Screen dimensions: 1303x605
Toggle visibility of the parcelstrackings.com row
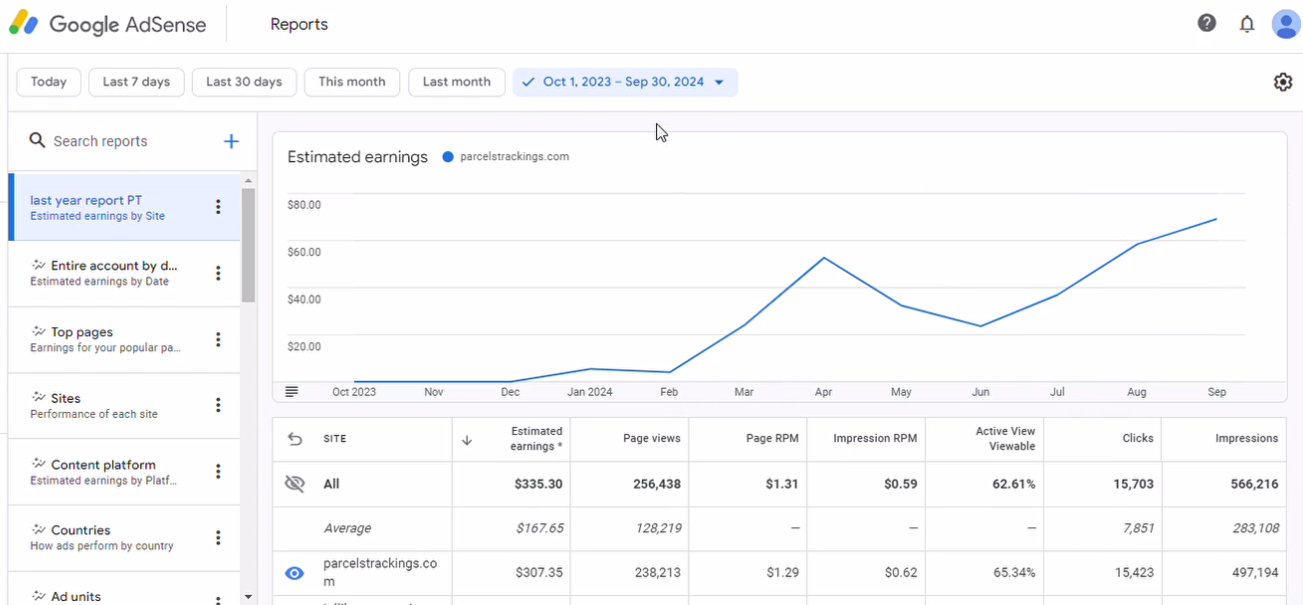[294, 573]
